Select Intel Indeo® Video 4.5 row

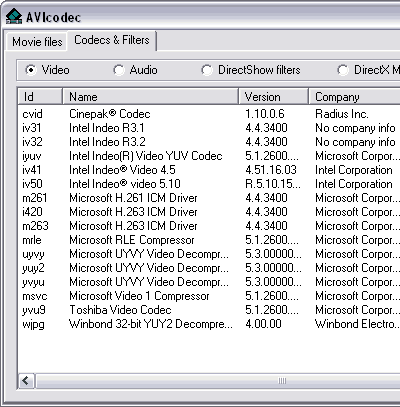click(122, 170)
